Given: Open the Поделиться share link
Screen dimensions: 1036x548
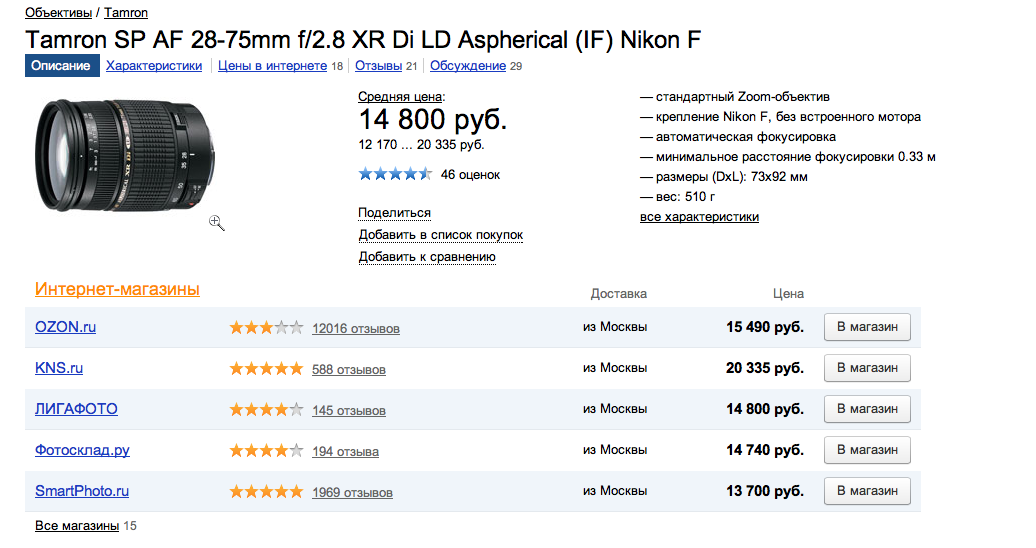Looking at the screenshot, I should coord(394,213).
